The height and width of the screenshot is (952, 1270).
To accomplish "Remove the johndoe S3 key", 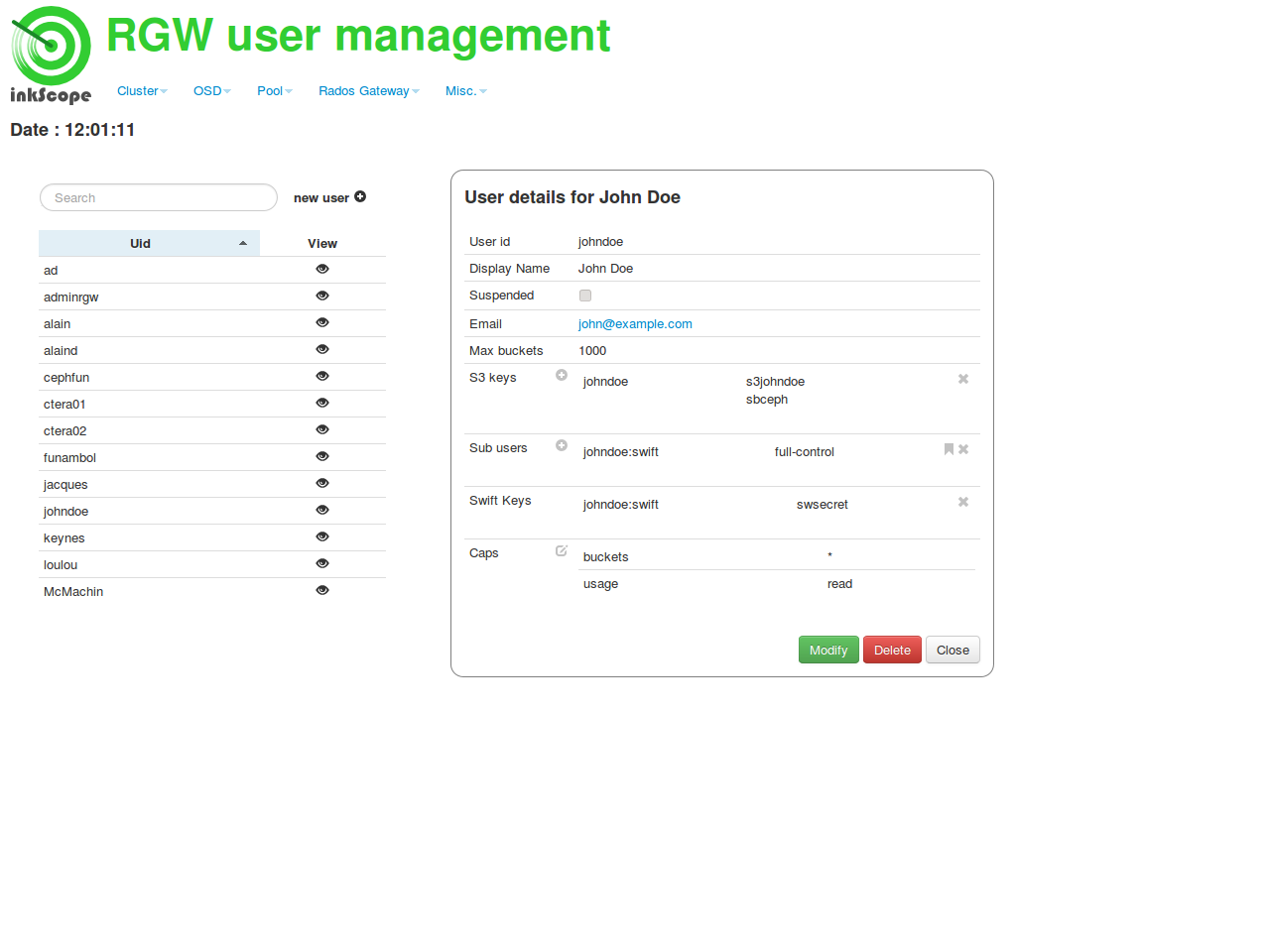I will point(963,379).
